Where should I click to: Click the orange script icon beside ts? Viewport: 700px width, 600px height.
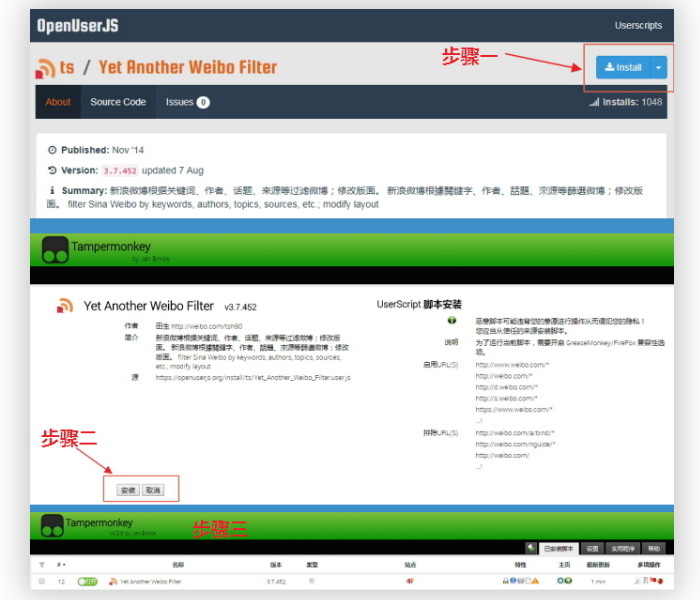coord(46,68)
